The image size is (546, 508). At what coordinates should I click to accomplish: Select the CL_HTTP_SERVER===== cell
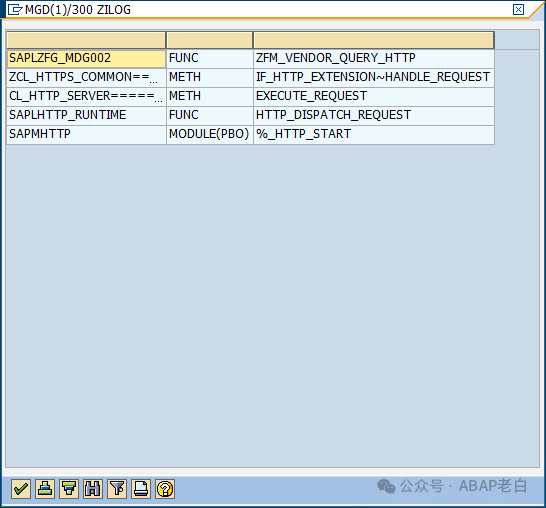click(x=86, y=96)
